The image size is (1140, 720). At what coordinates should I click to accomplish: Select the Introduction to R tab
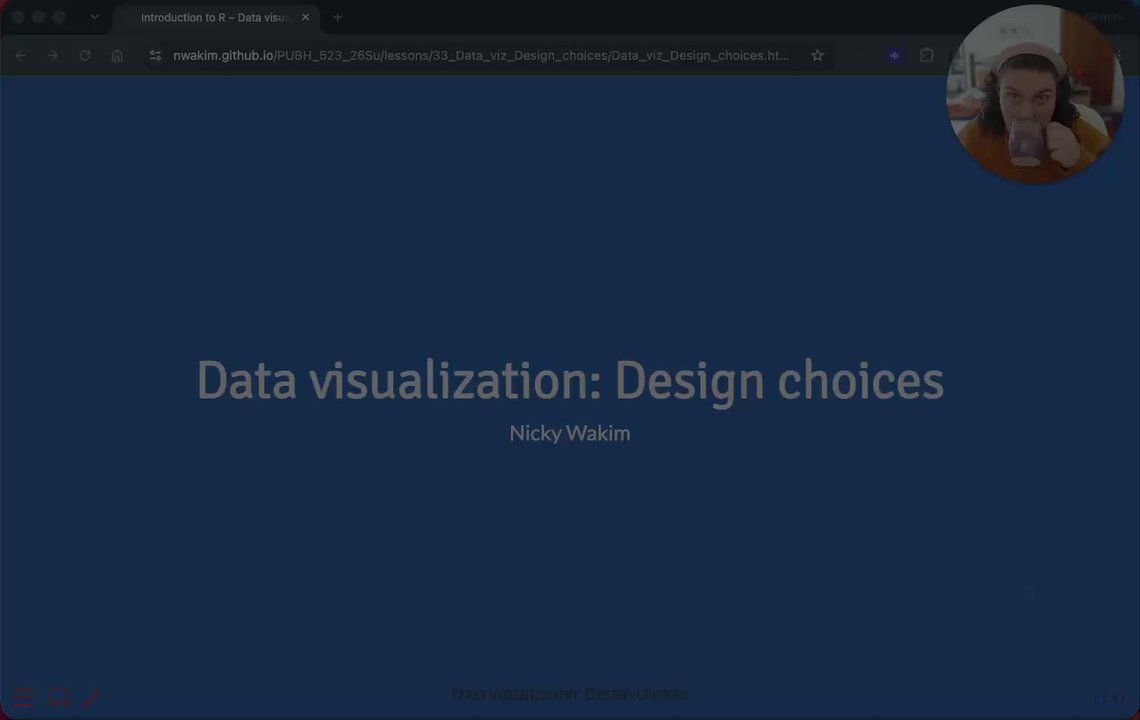tap(216, 17)
